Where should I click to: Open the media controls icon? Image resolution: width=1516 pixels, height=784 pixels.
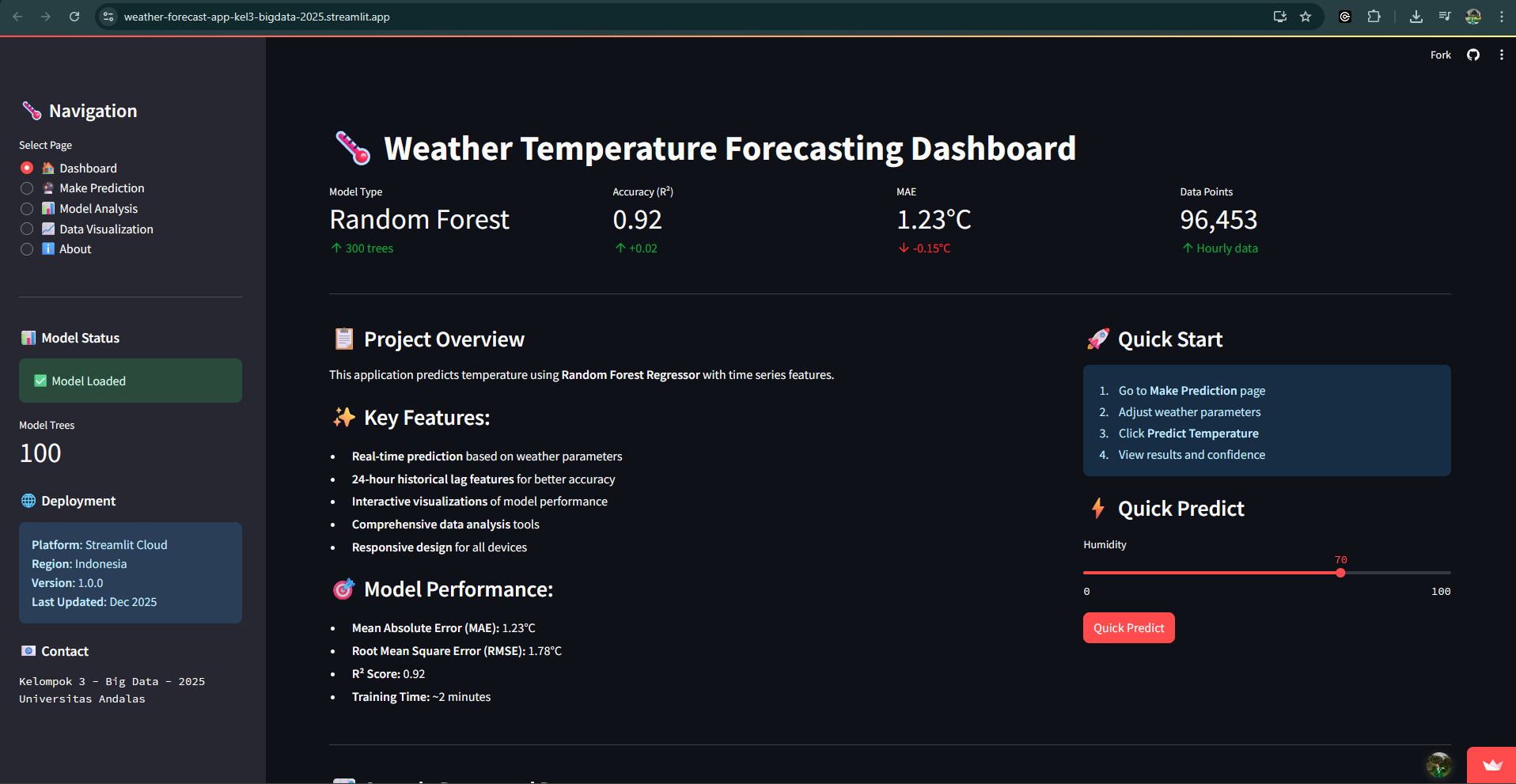tap(1444, 17)
